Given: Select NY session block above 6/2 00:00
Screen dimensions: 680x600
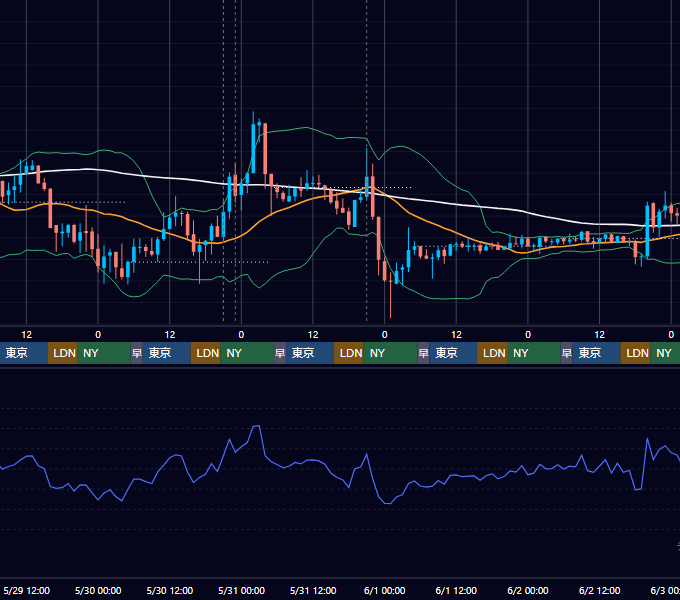Looking at the screenshot, I should click(533, 353).
